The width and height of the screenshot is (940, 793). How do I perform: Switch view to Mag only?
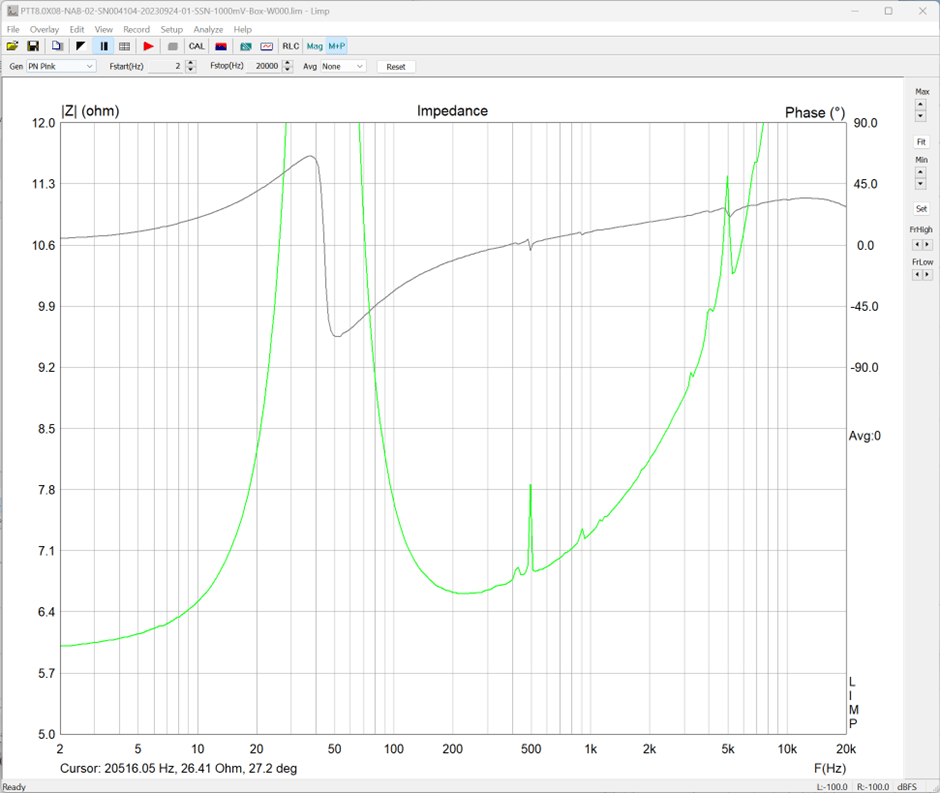[x=315, y=46]
